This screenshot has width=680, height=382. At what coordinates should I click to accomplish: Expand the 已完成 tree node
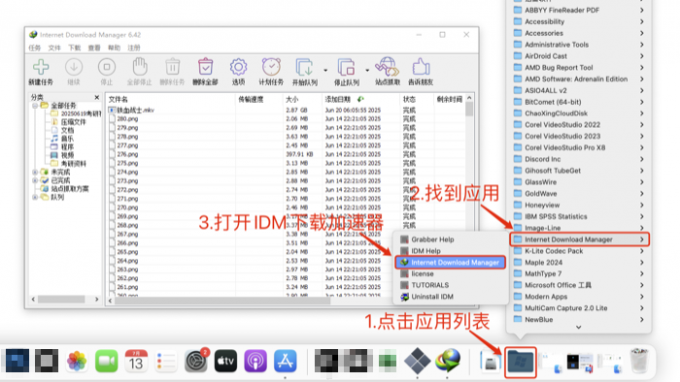click(35, 180)
